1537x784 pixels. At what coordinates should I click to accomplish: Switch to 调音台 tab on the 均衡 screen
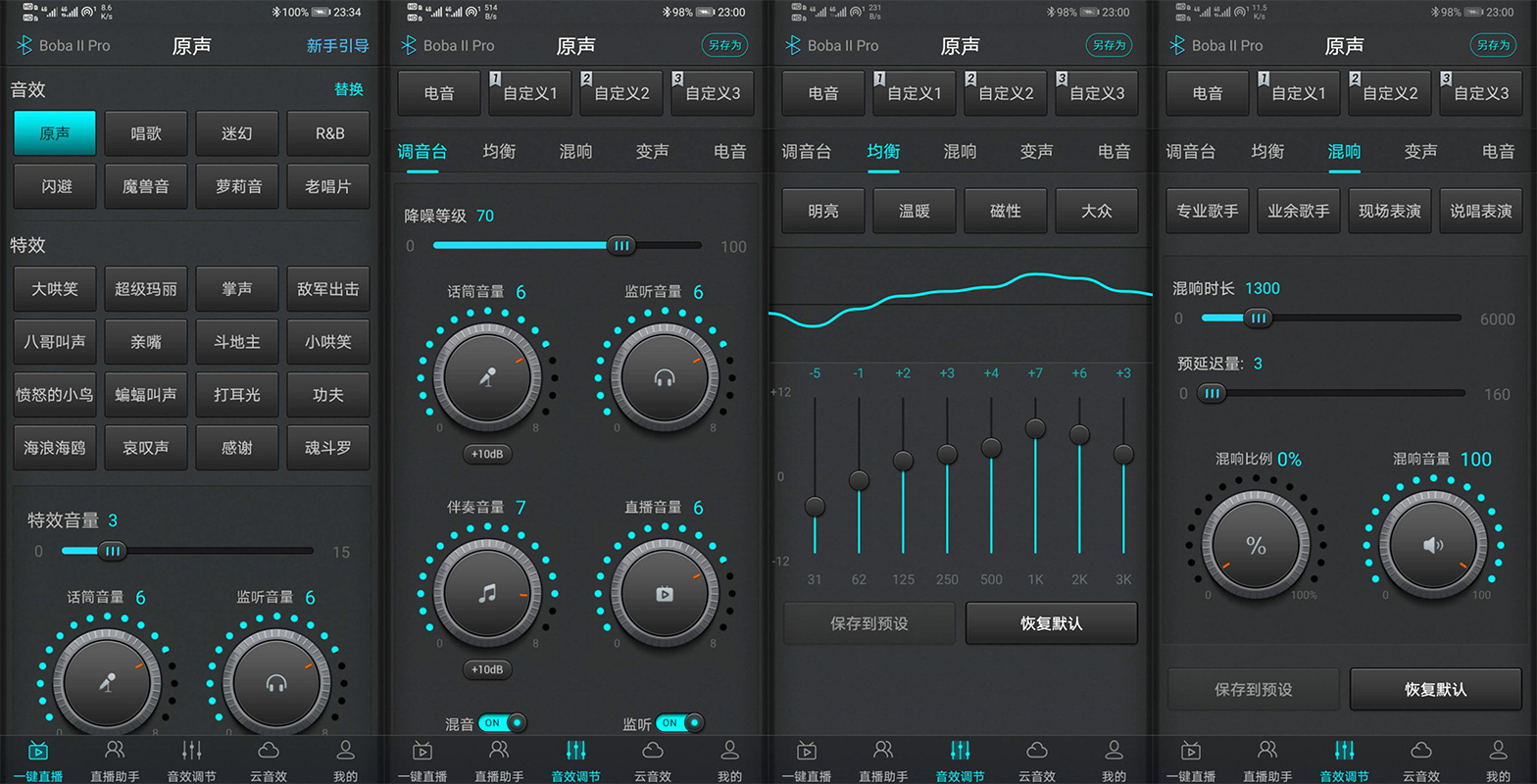coord(807,152)
